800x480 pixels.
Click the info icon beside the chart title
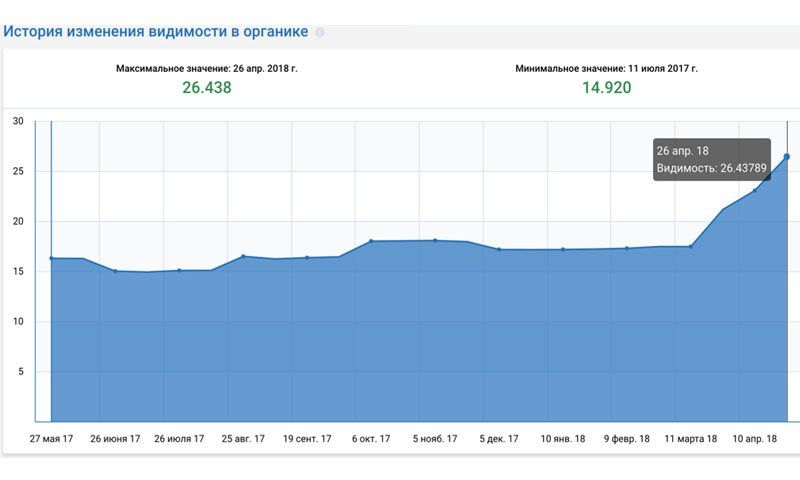[x=320, y=32]
